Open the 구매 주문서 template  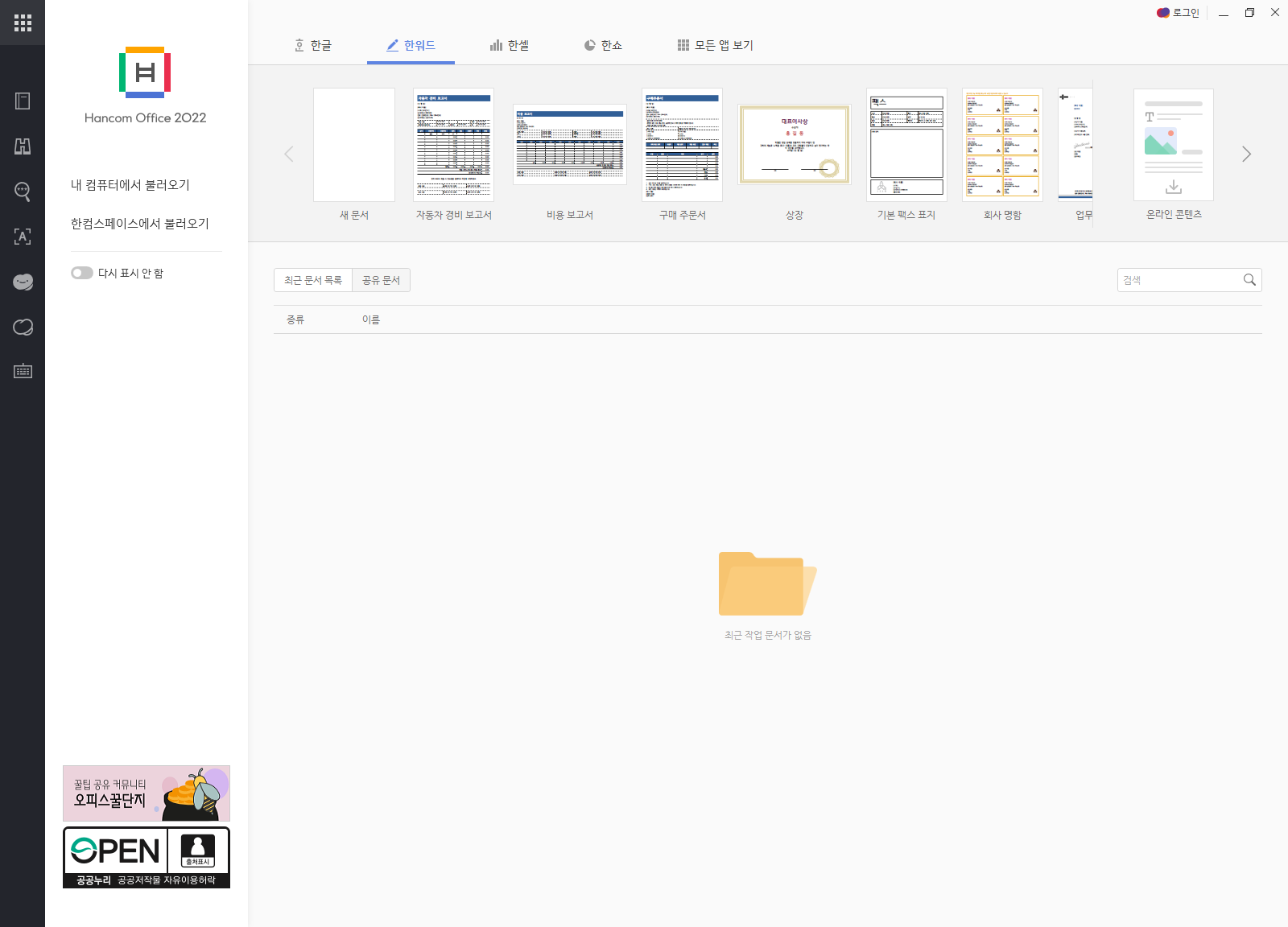pyautogui.click(x=682, y=154)
